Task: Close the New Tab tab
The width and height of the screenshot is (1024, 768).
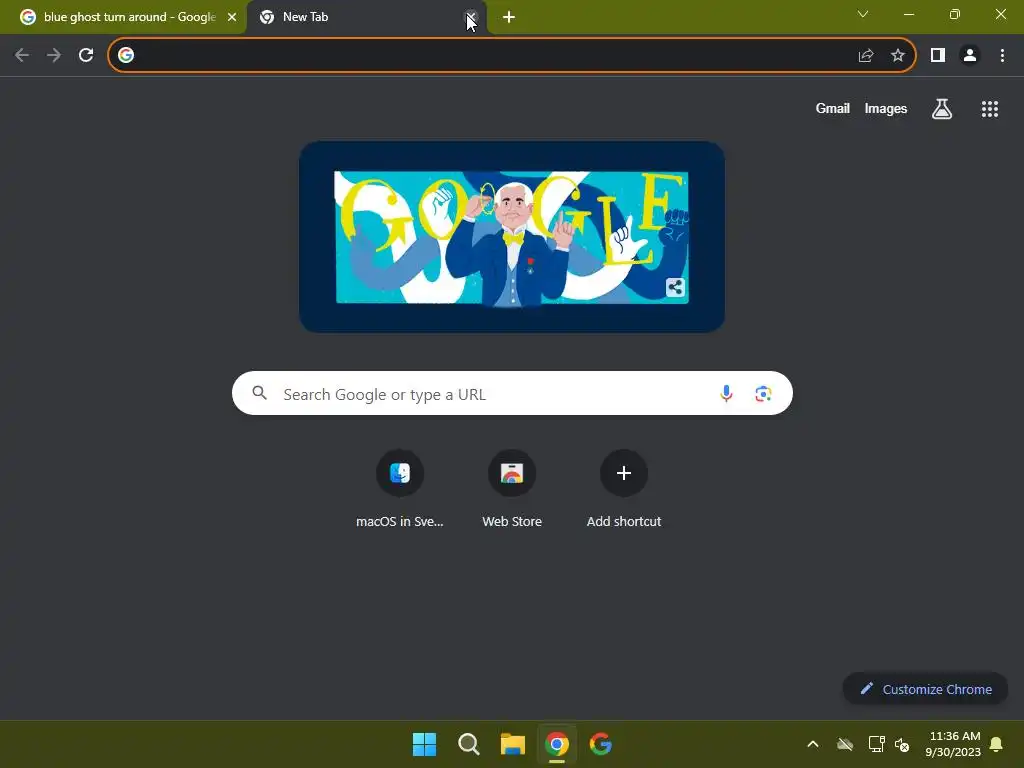Action: [470, 17]
